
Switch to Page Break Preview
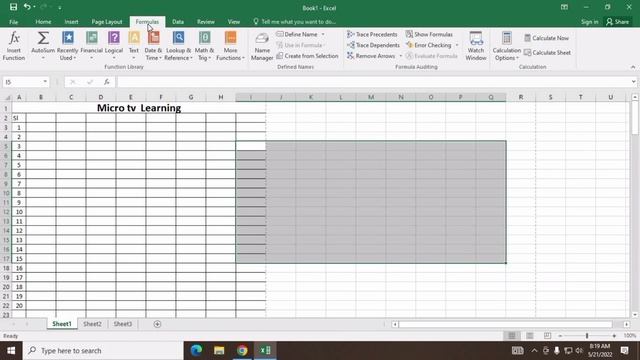[x=547, y=336]
